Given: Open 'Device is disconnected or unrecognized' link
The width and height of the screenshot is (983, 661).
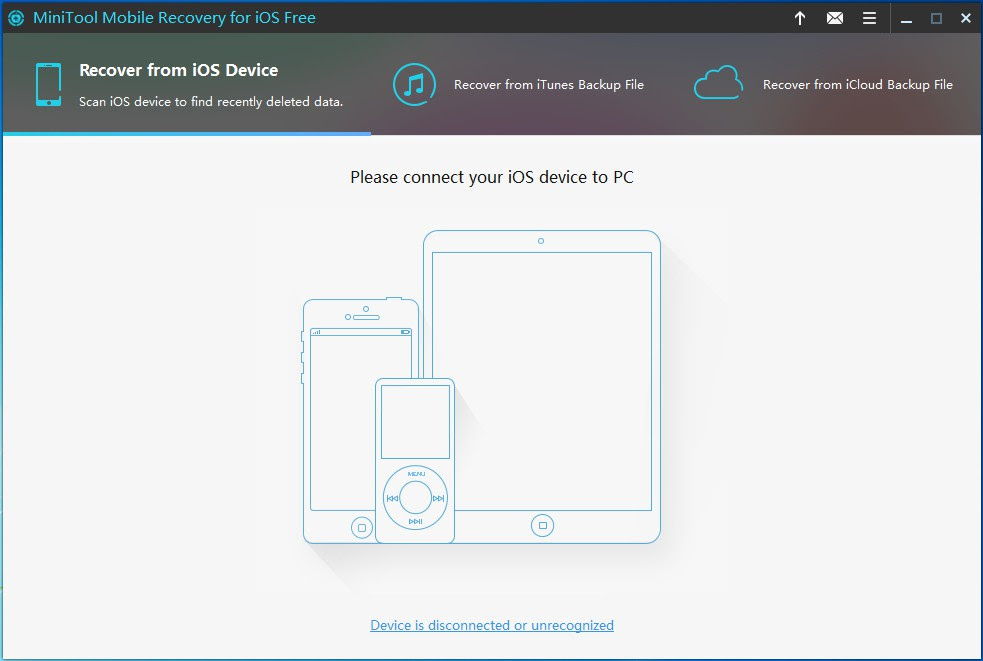Looking at the screenshot, I should [x=492, y=625].
